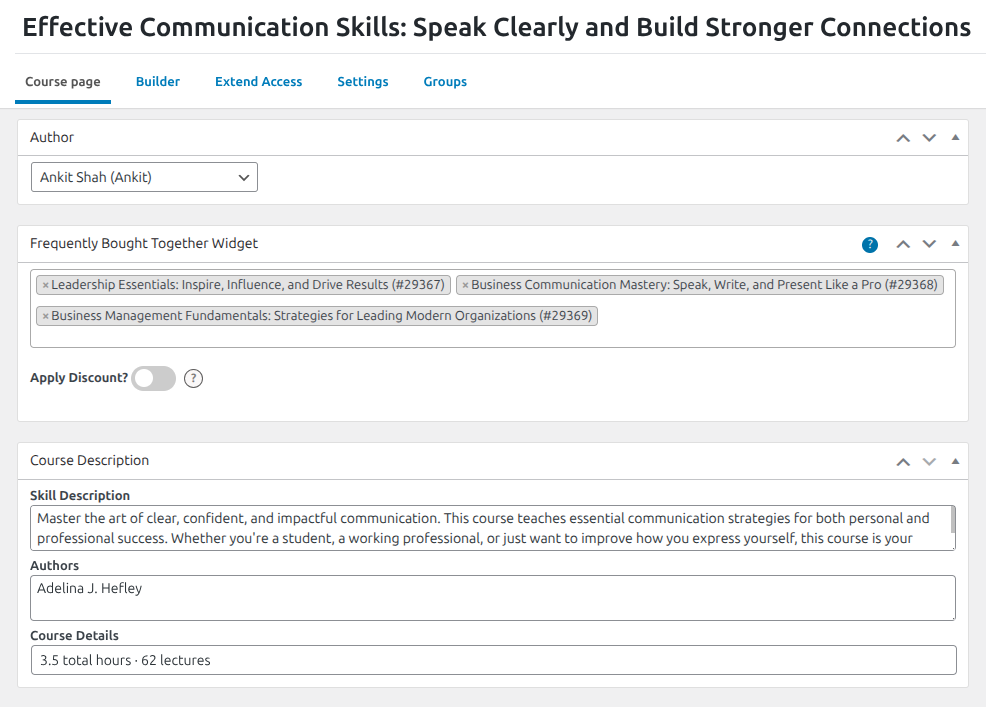Move Frequently Bought Together panel up

(x=903, y=244)
